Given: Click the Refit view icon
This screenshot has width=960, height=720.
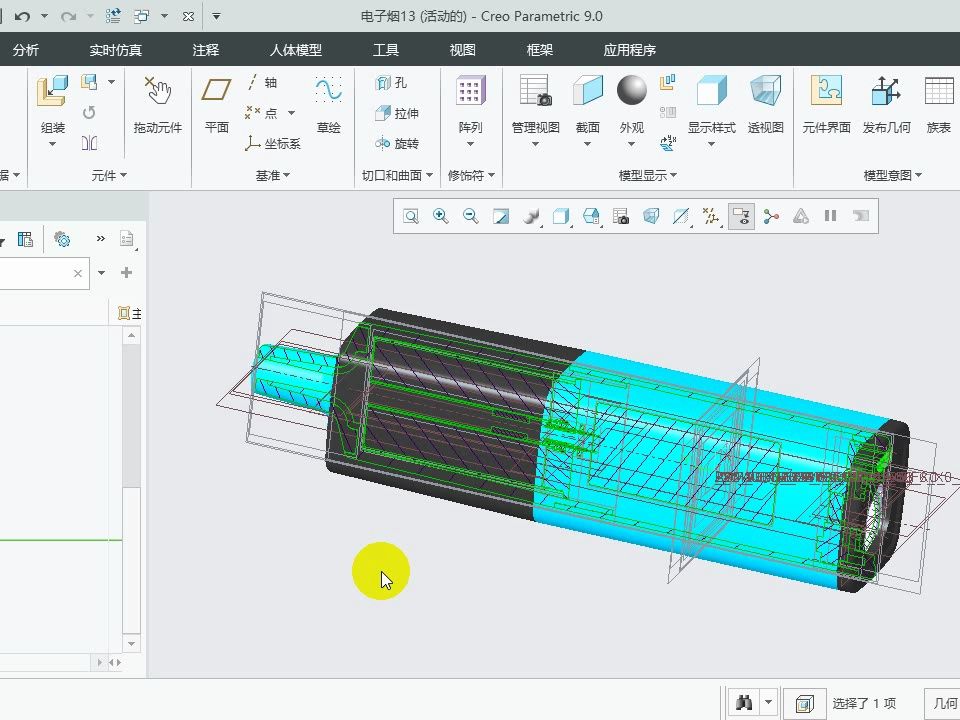Looking at the screenshot, I should (x=411, y=216).
